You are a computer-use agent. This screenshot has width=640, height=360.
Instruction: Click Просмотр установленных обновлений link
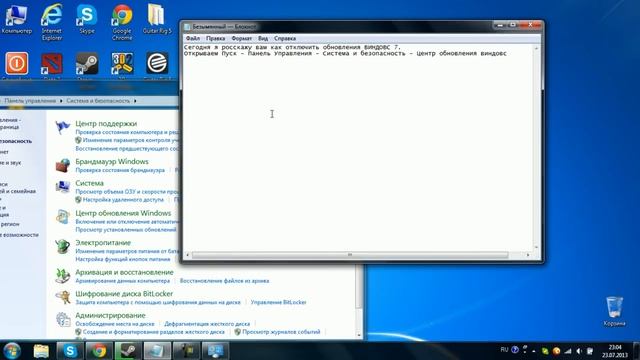click(x=126, y=229)
